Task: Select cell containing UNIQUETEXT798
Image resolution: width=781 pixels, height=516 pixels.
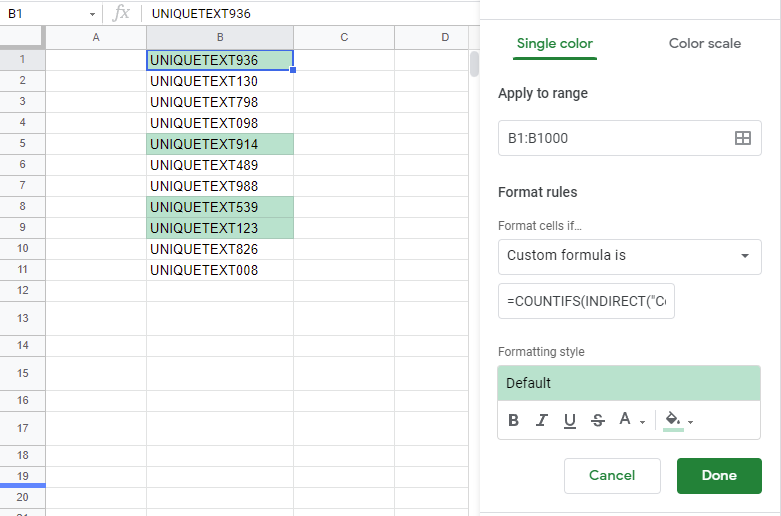Action: [x=220, y=102]
